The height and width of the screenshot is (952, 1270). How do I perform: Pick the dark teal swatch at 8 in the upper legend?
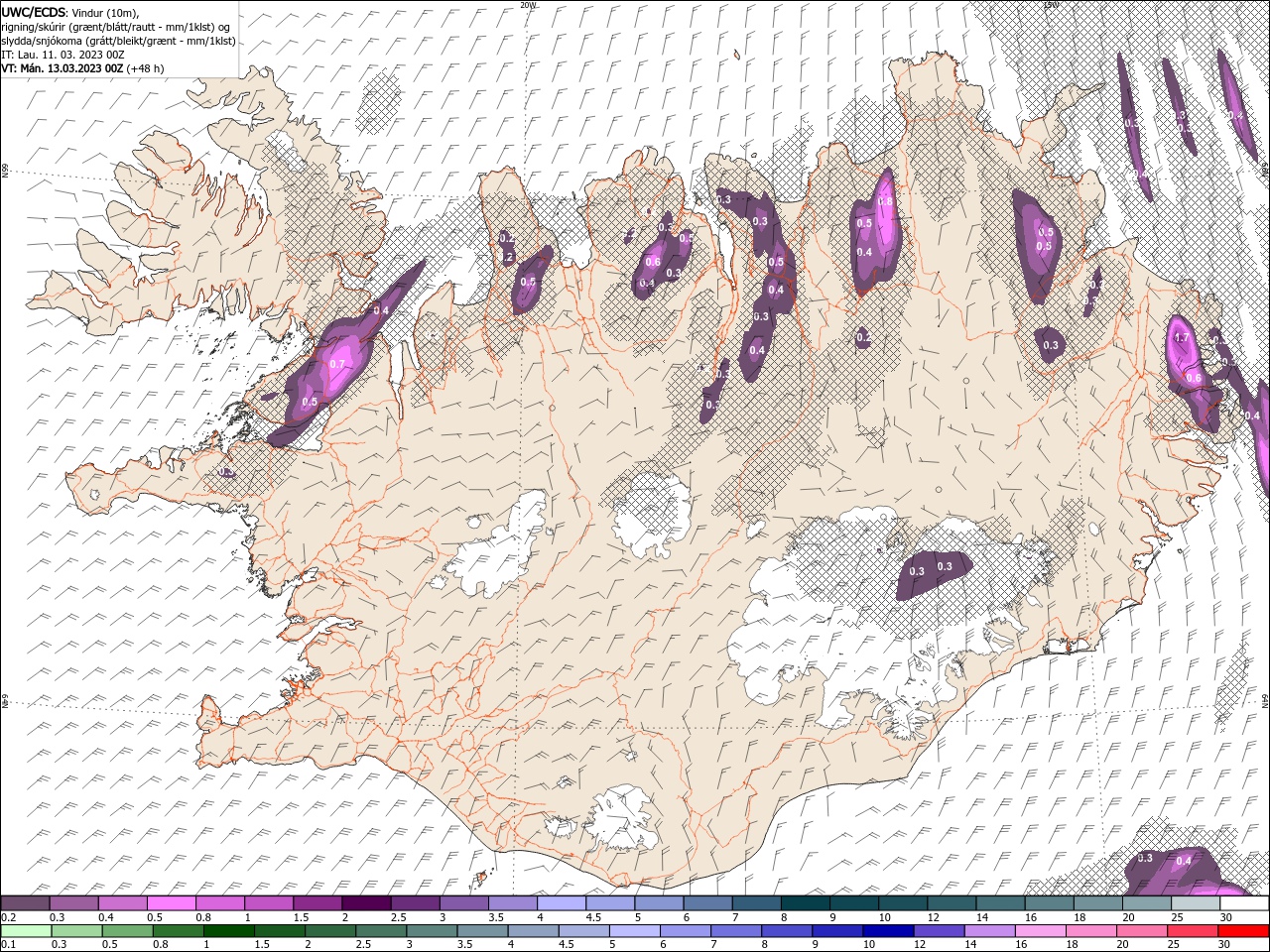point(806,903)
